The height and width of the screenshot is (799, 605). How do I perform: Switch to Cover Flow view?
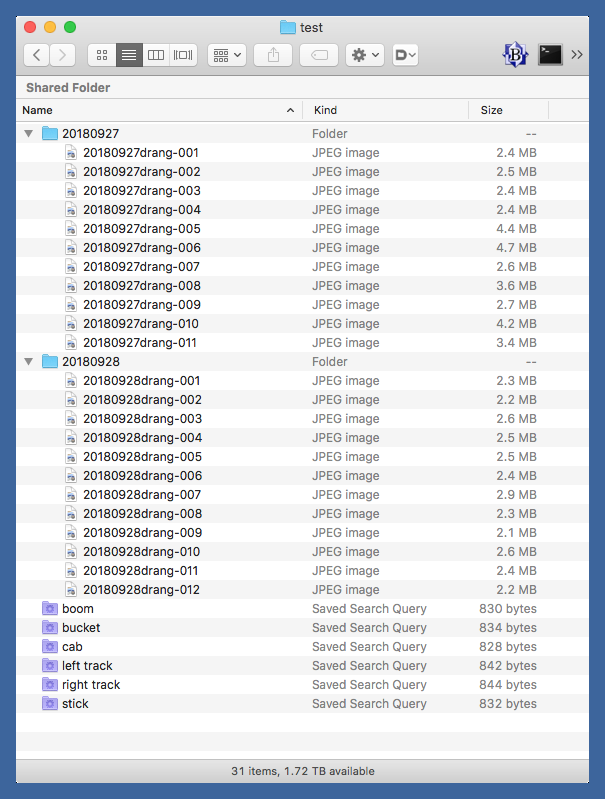183,56
